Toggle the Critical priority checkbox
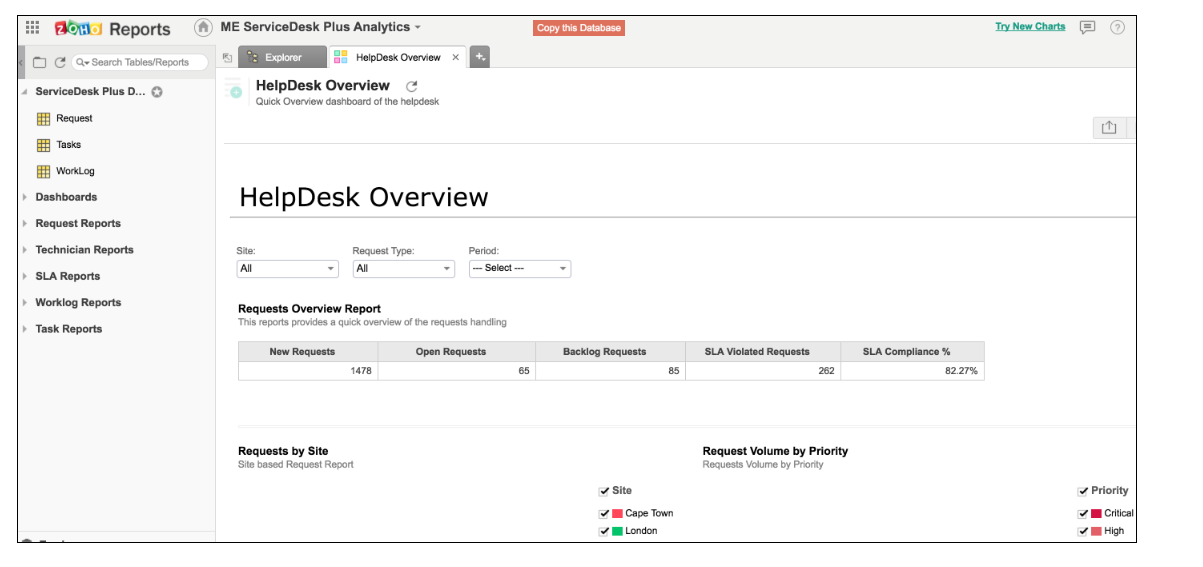This screenshot has height=567, width=1203. (x=1083, y=513)
